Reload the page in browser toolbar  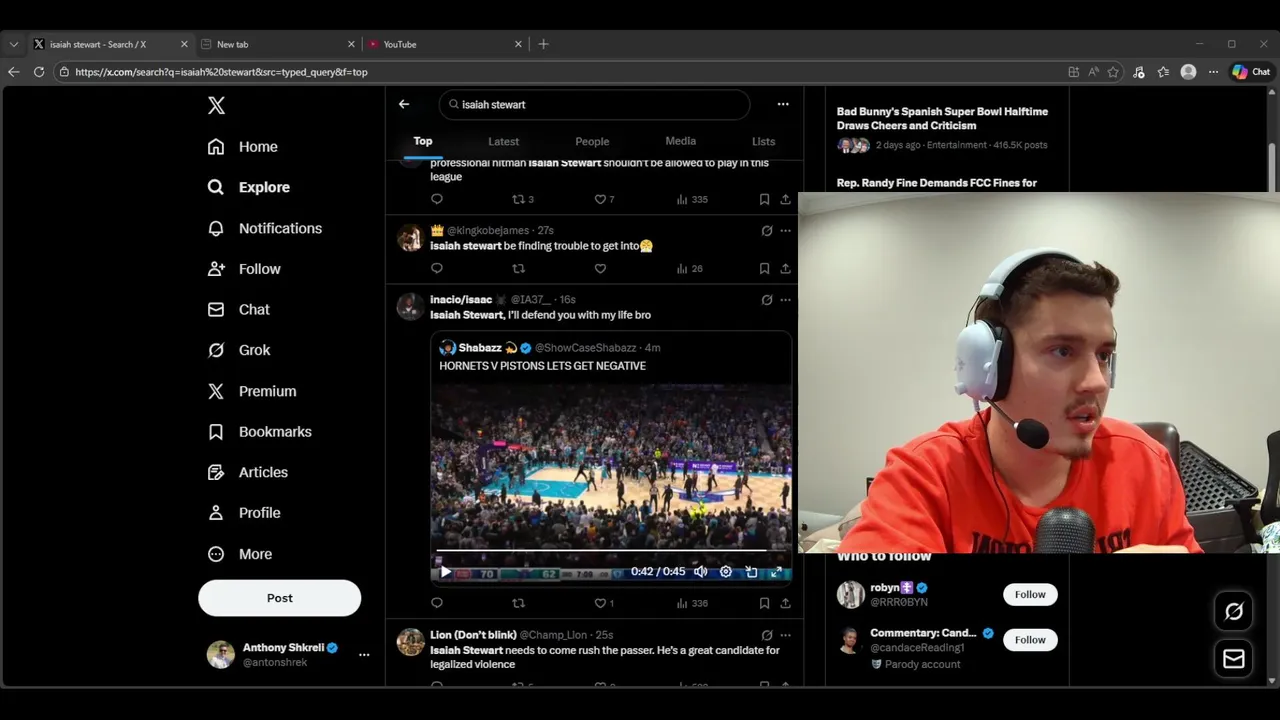click(x=39, y=72)
